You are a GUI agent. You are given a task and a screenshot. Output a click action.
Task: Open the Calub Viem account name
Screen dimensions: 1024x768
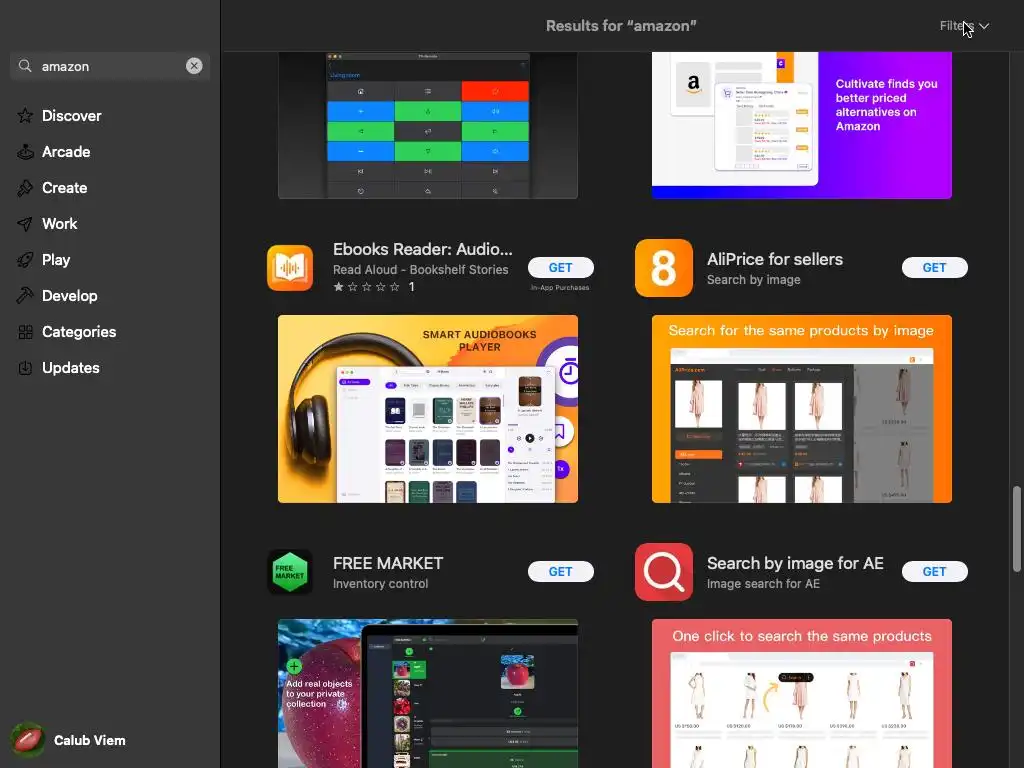(89, 741)
